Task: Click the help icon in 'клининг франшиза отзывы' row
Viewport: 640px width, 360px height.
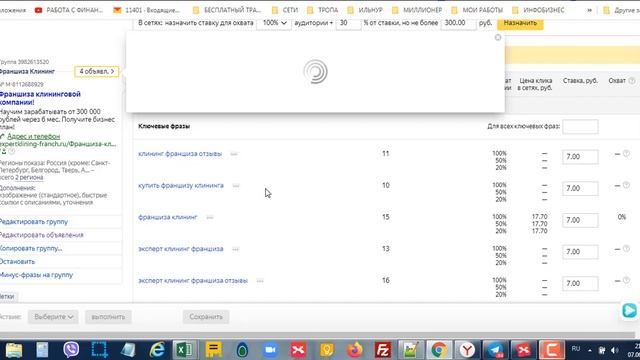Action: [x=627, y=153]
